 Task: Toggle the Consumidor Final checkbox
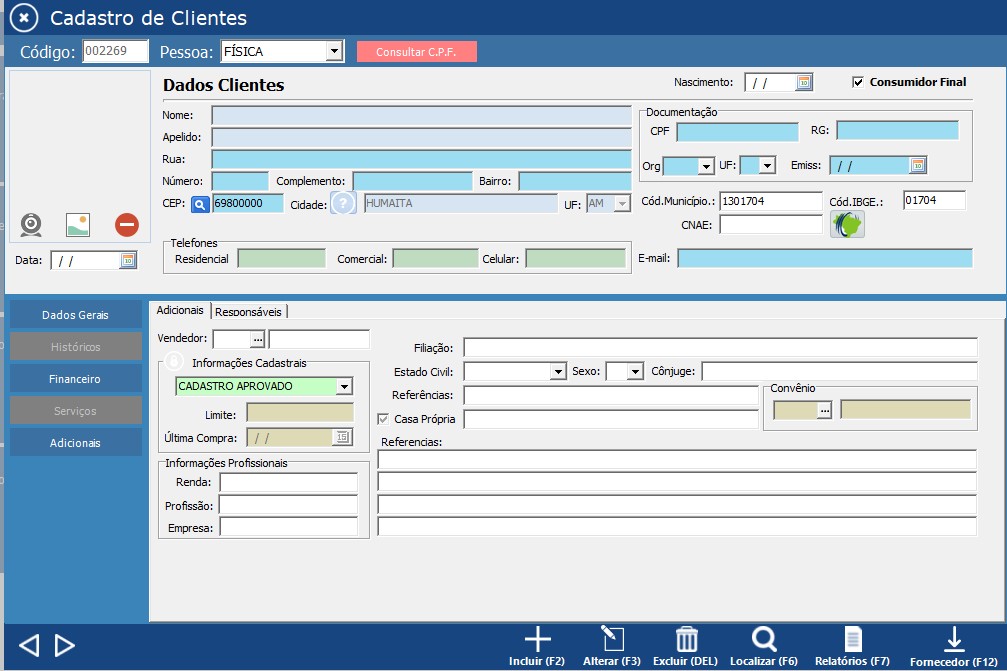(x=858, y=82)
